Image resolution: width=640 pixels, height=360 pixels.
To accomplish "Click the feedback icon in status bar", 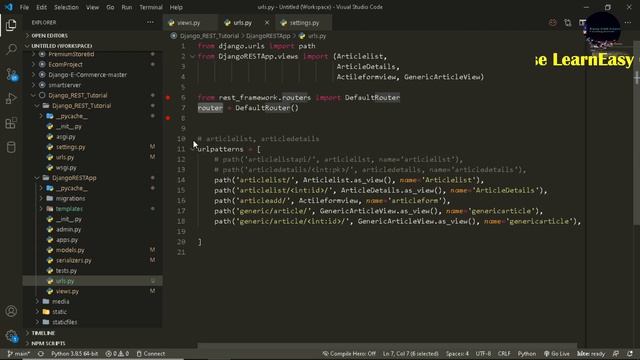I will [616, 354].
